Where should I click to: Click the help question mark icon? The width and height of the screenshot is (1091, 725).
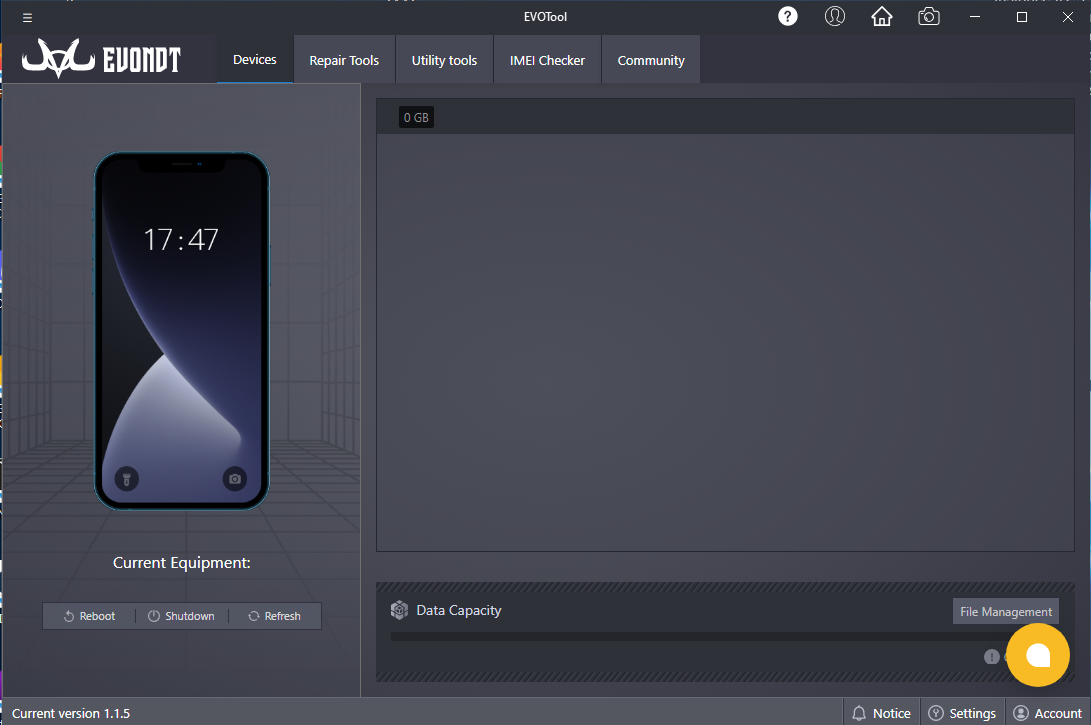[788, 16]
